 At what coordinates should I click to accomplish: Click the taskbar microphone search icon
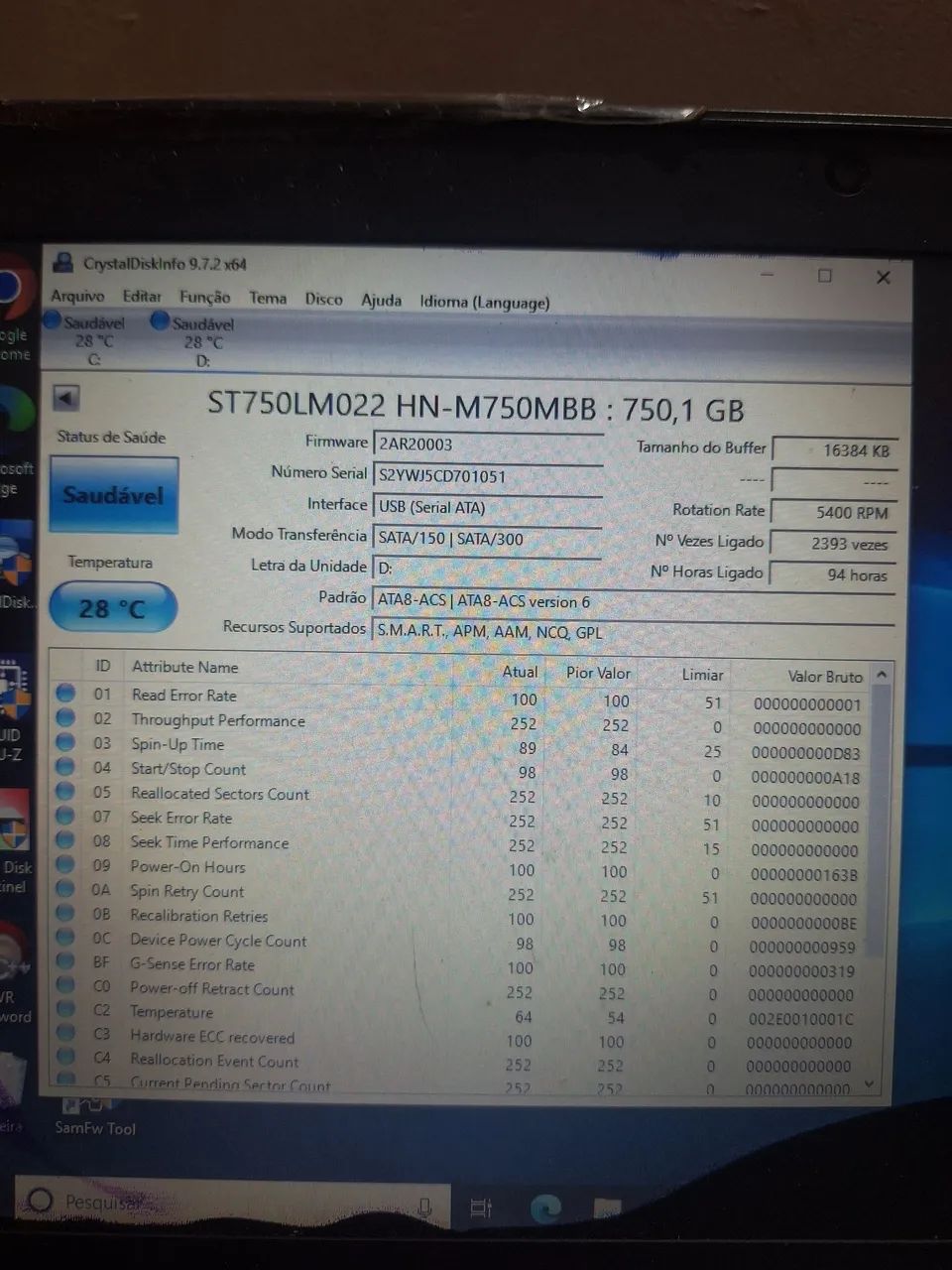tap(424, 1206)
